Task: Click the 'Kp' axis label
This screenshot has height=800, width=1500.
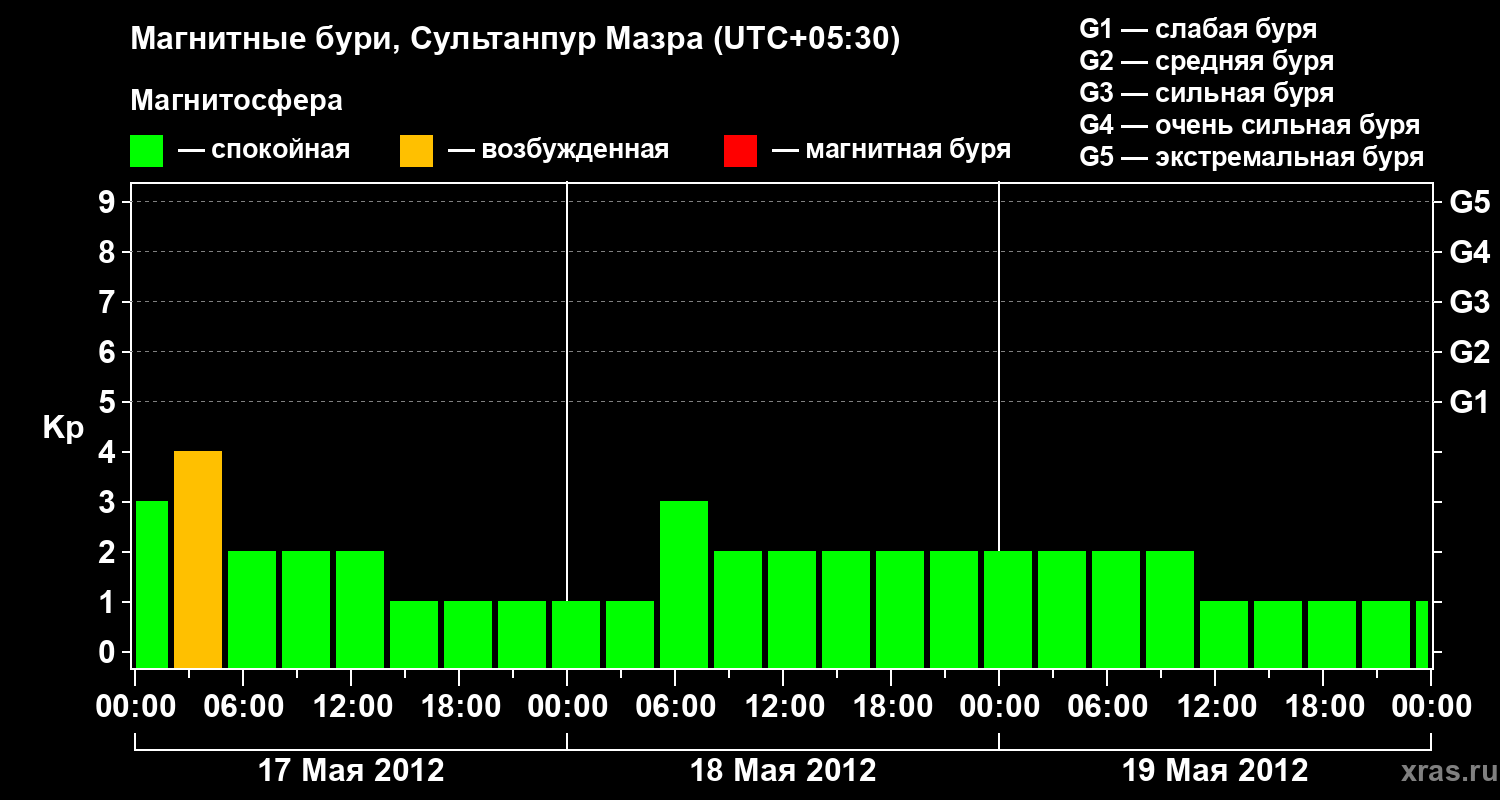Action: (63, 428)
